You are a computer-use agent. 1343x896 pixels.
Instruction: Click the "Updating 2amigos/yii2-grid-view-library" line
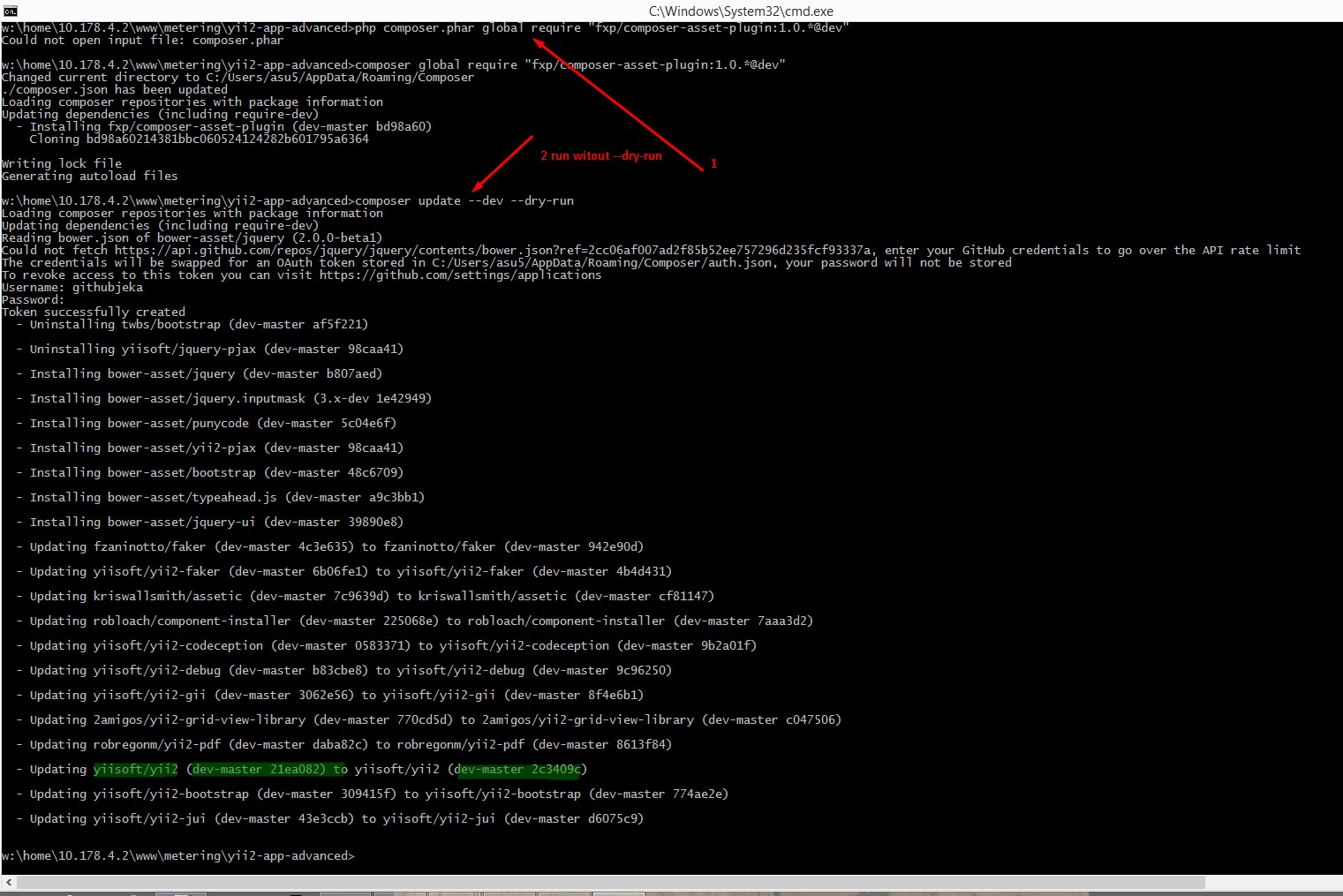[x=436, y=719]
